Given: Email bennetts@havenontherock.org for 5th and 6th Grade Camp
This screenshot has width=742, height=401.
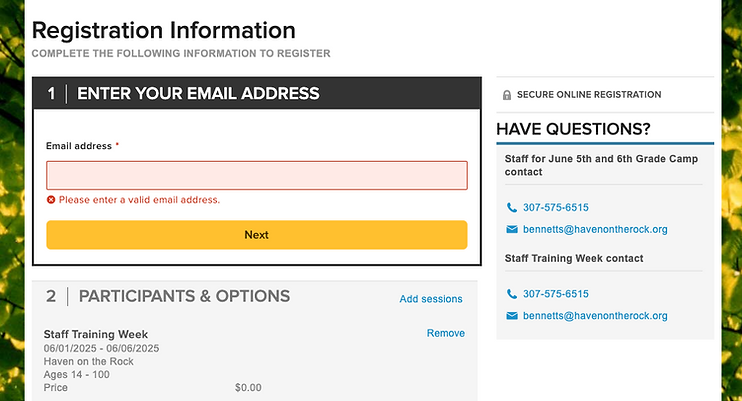Looking at the screenshot, I should point(595,230).
